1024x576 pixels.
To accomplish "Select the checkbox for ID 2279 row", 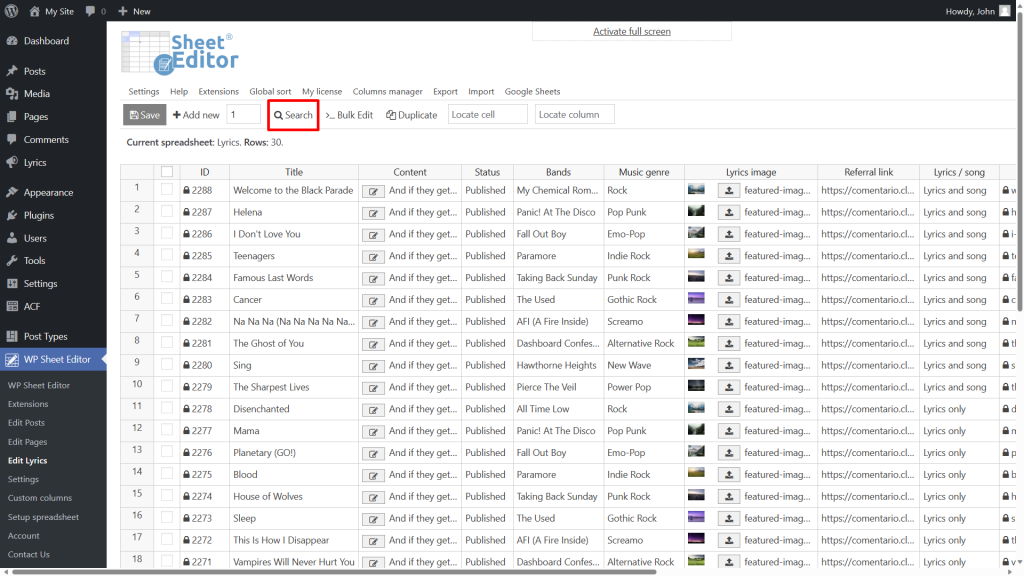I will 167,386.
